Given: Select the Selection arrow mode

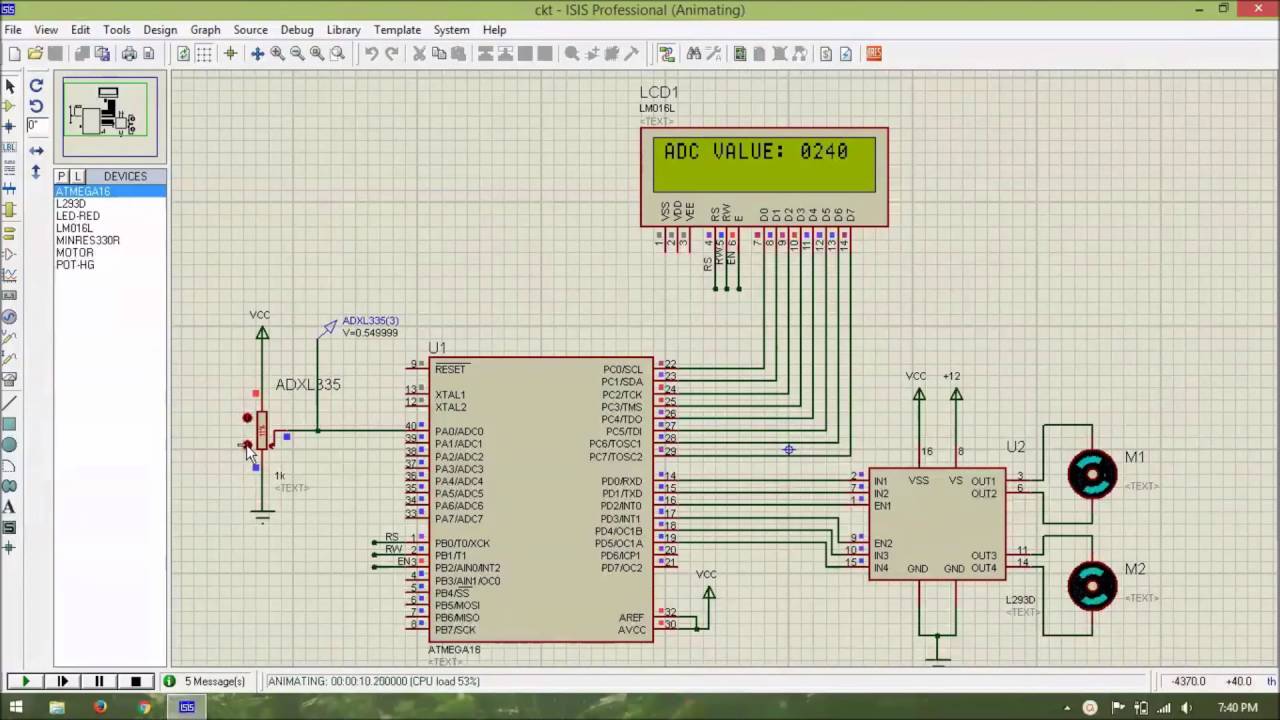Looking at the screenshot, I should [x=10, y=86].
